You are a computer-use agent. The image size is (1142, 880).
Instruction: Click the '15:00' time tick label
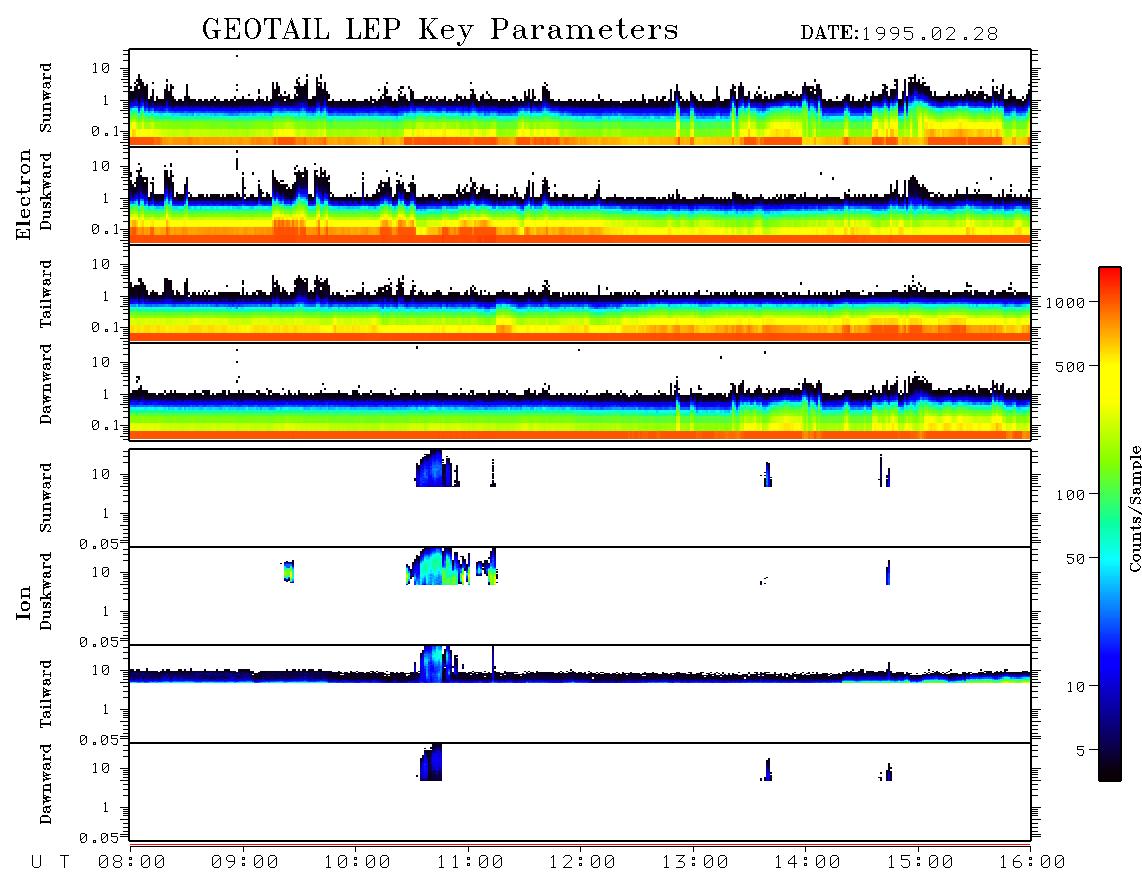[x=919, y=862]
